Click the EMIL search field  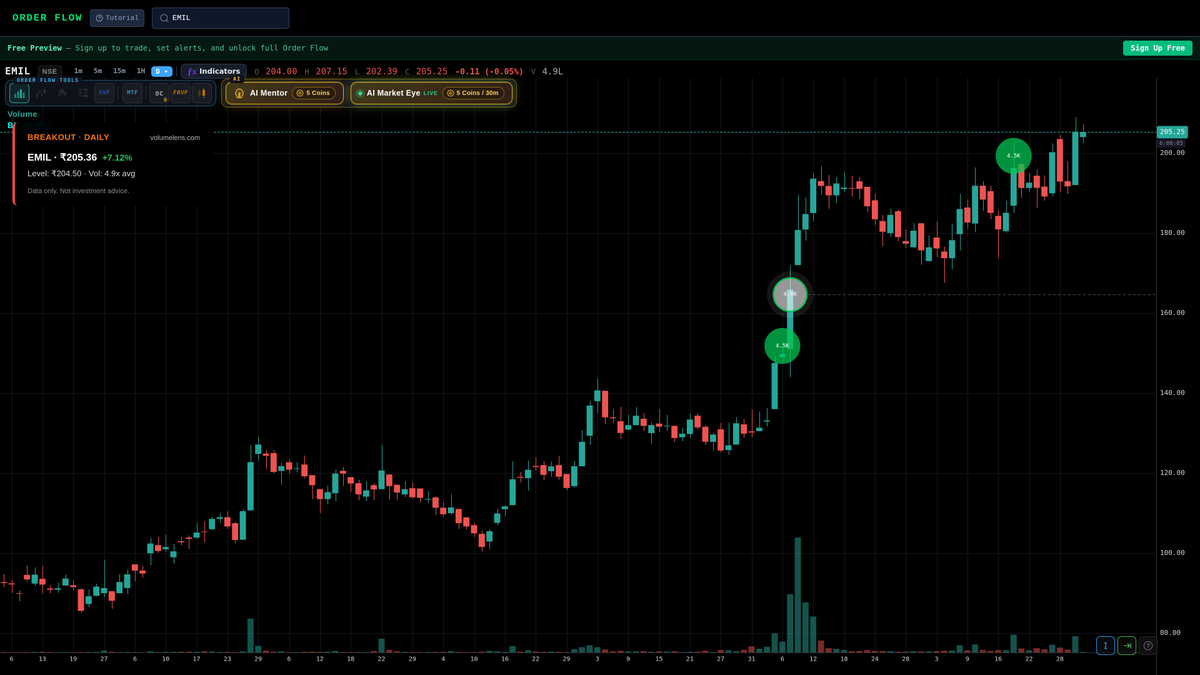click(220, 18)
